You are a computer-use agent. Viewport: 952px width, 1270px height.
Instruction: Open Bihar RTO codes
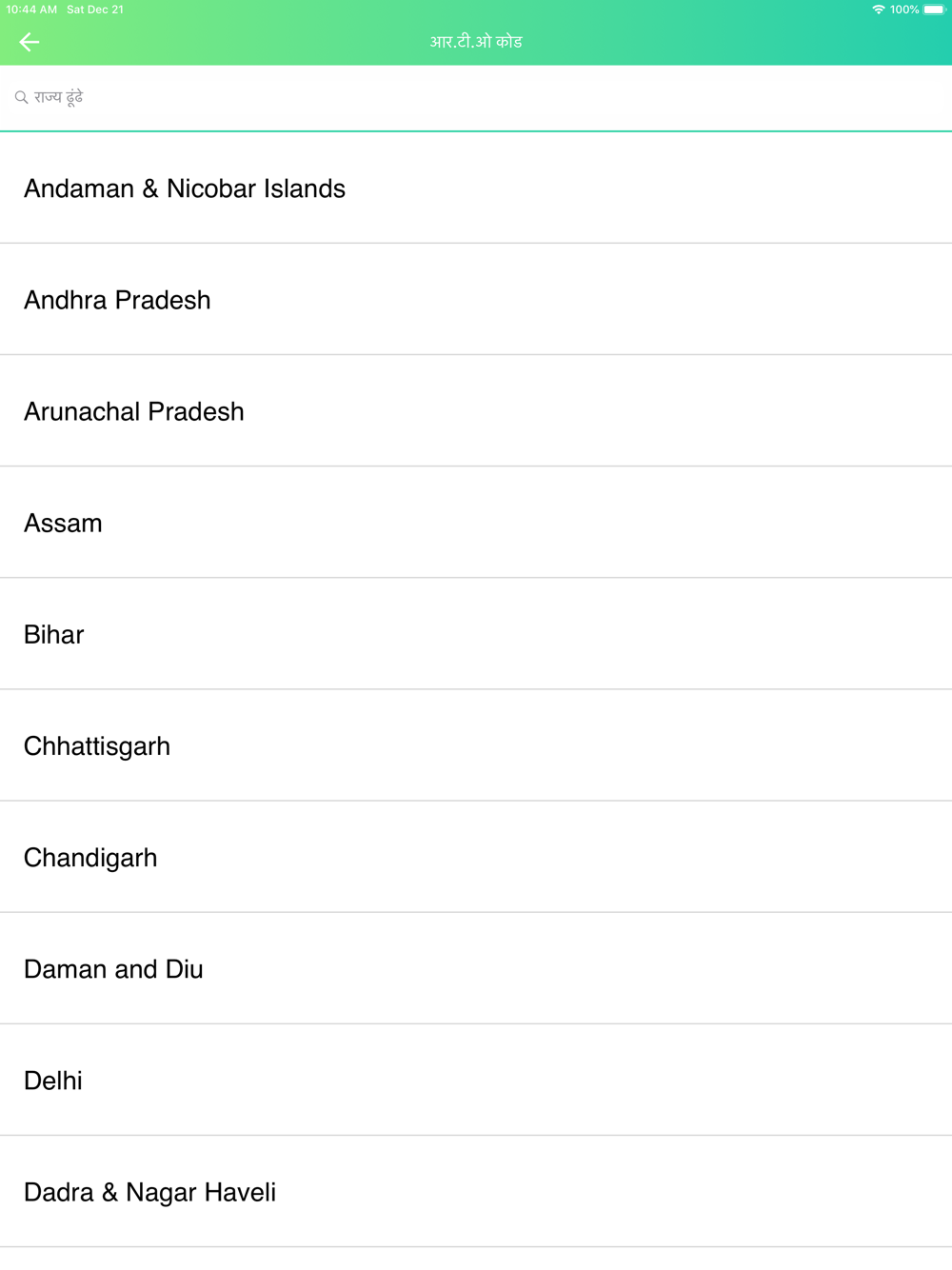(x=476, y=634)
